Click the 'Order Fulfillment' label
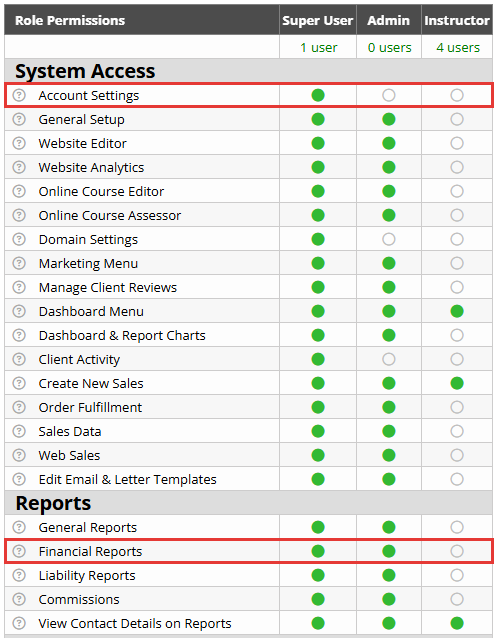This screenshot has width=497, height=638. (90, 407)
